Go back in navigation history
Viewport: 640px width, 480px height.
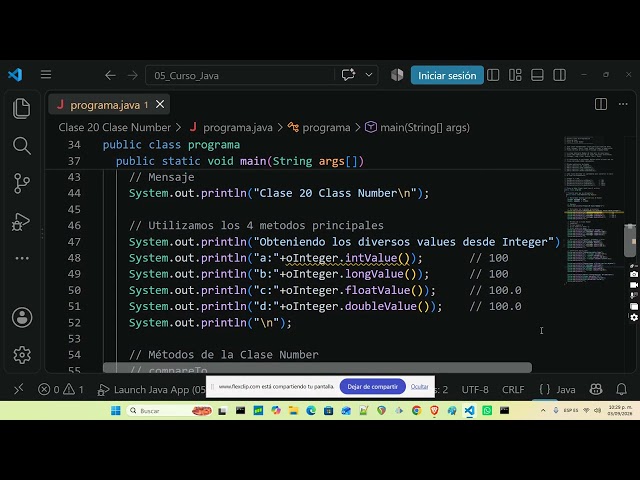[x=110, y=76]
